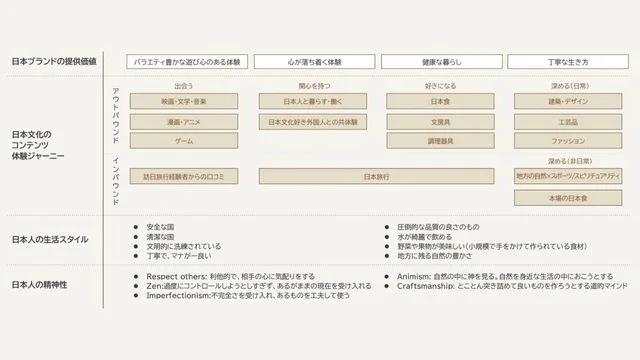Click the Craftsmanship bullet line
The image size is (640, 360).
click(512, 286)
